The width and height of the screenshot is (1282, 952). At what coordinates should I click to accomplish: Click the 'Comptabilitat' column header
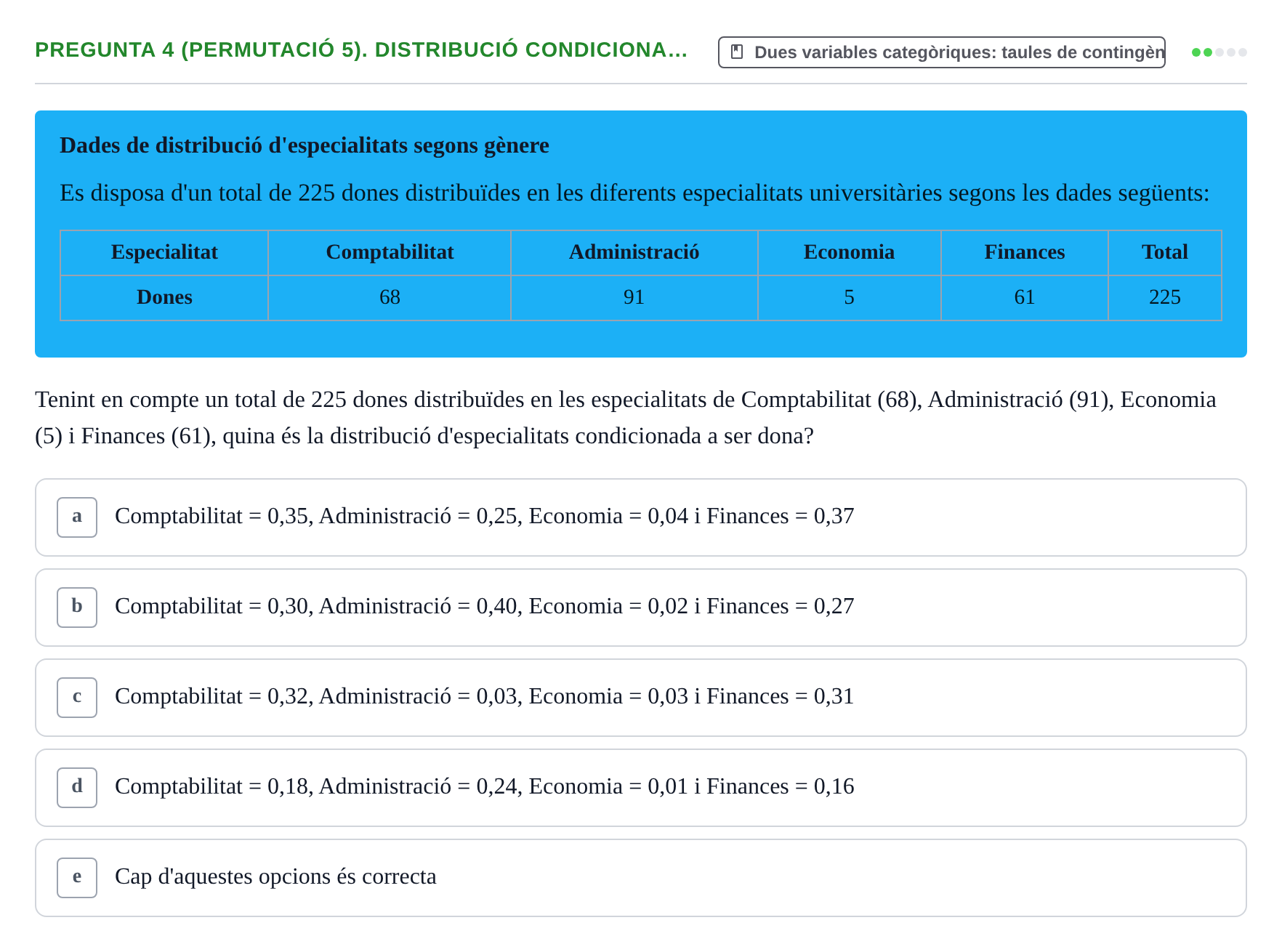(390, 253)
